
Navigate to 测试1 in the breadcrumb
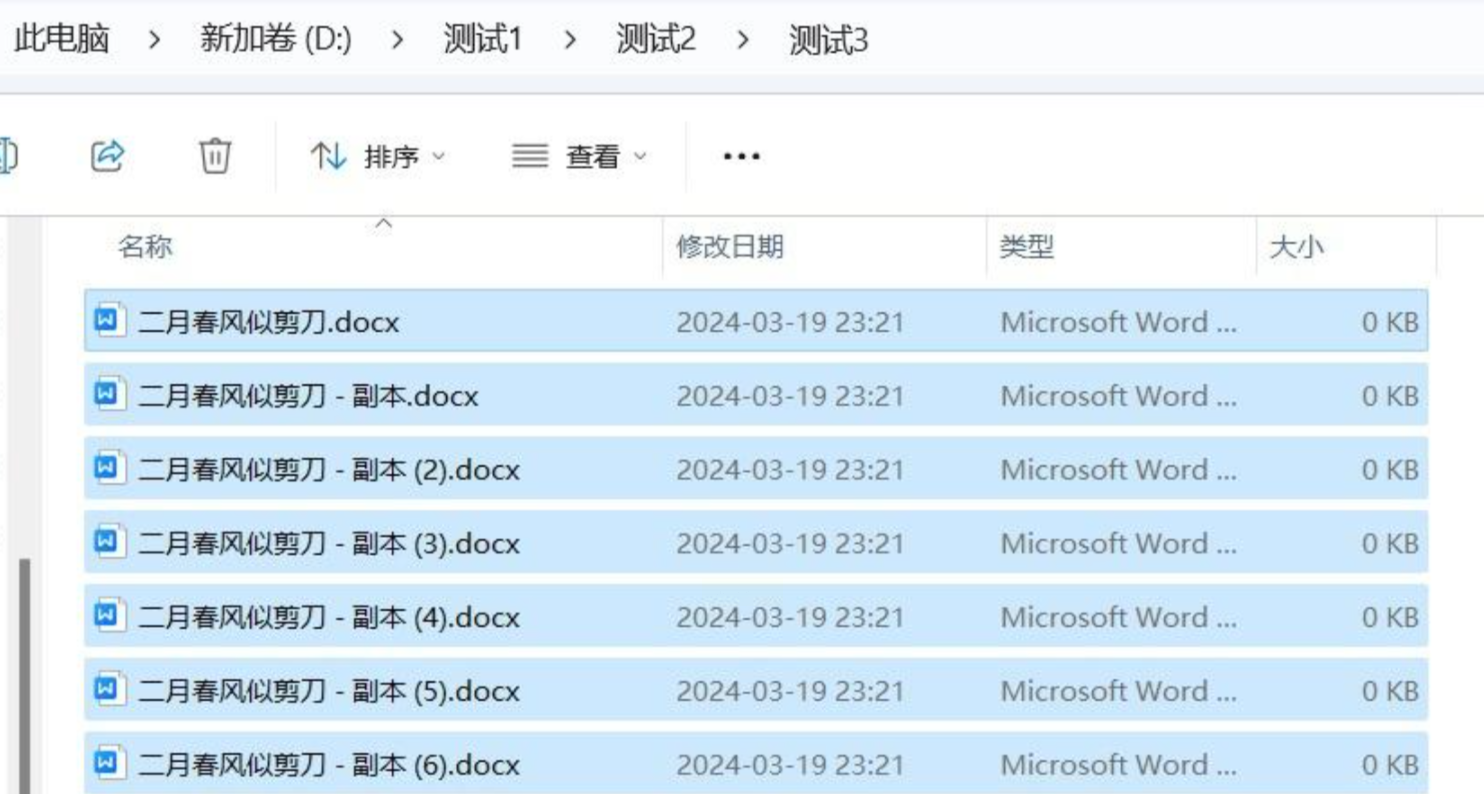(x=483, y=41)
